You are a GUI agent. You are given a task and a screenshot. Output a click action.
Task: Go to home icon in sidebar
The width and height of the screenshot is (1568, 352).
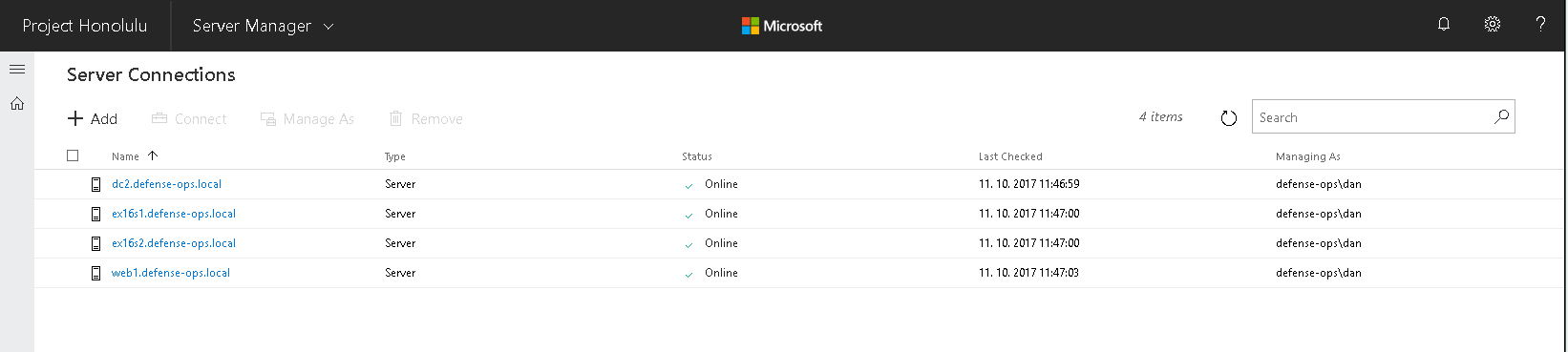(x=17, y=103)
